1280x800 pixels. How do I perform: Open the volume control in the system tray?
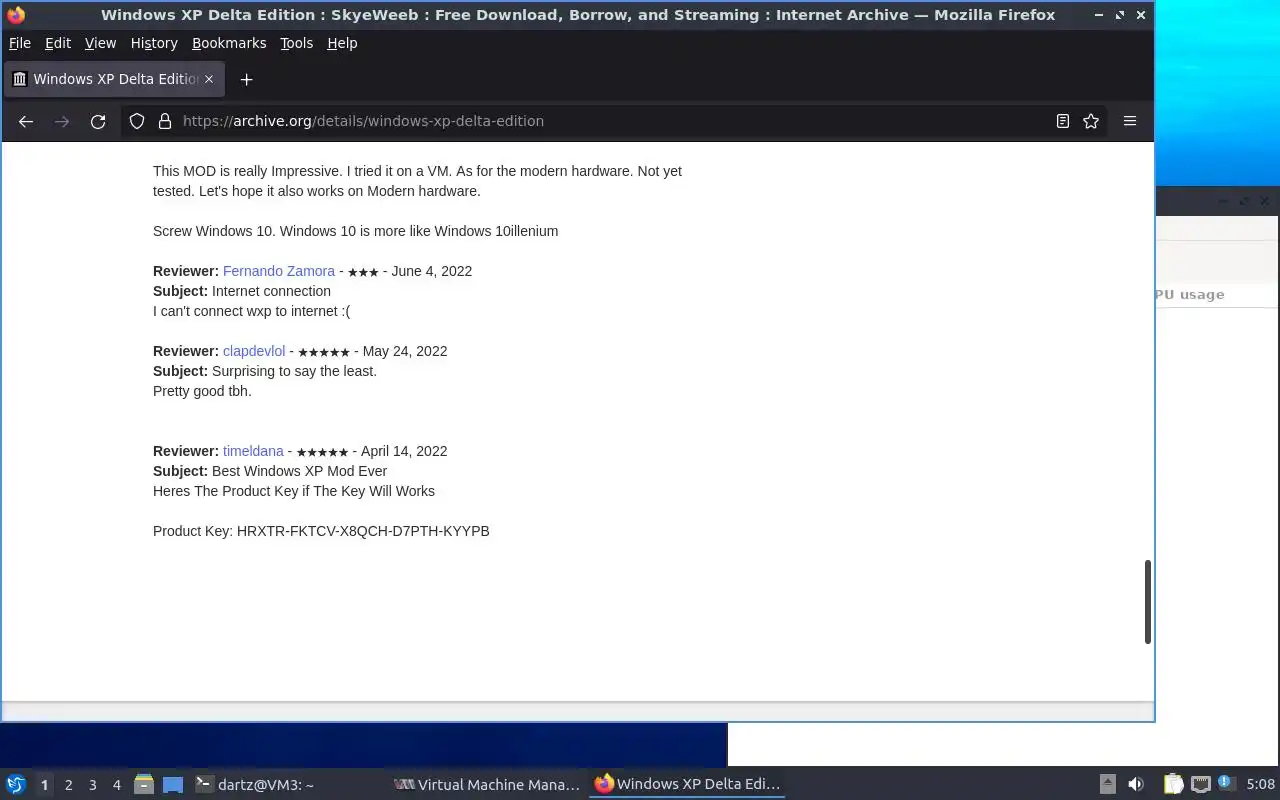pos(1136,784)
